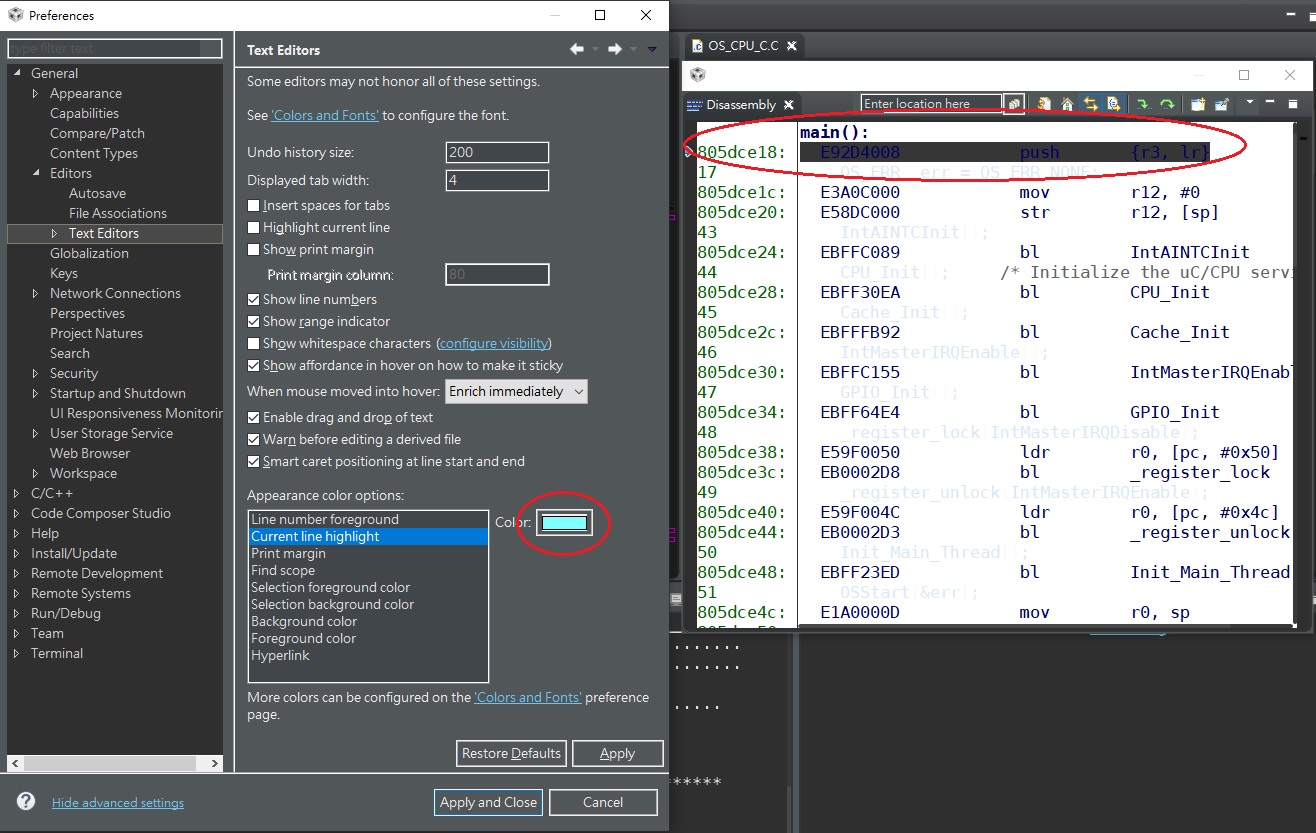This screenshot has height=833, width=1316.
Task: Open the Preferences view menu triangle
Action: coord(652,49)
